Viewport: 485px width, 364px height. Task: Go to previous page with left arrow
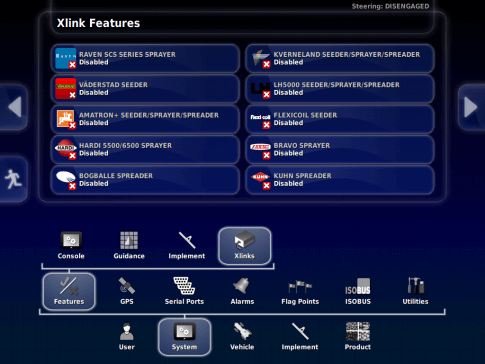14,107
